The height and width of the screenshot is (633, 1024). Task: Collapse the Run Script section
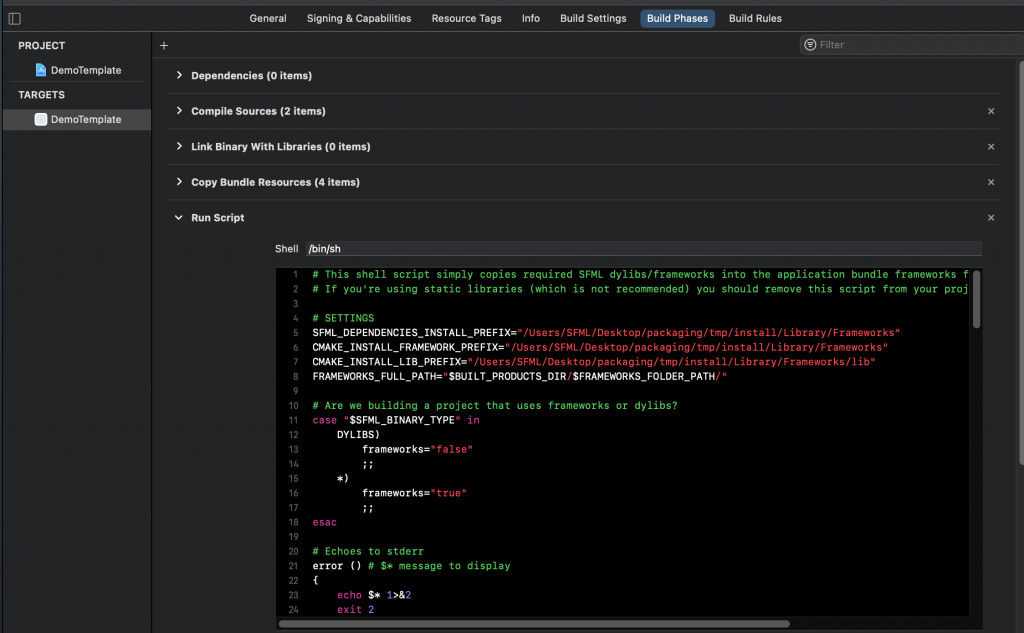(x=179, y=218)
